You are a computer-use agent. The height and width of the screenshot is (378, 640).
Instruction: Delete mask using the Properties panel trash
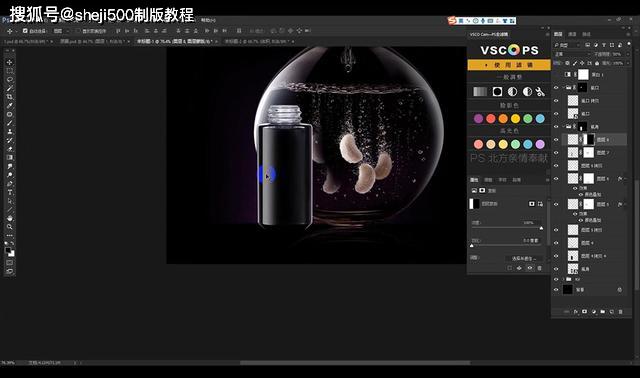(x=540, y=268)
